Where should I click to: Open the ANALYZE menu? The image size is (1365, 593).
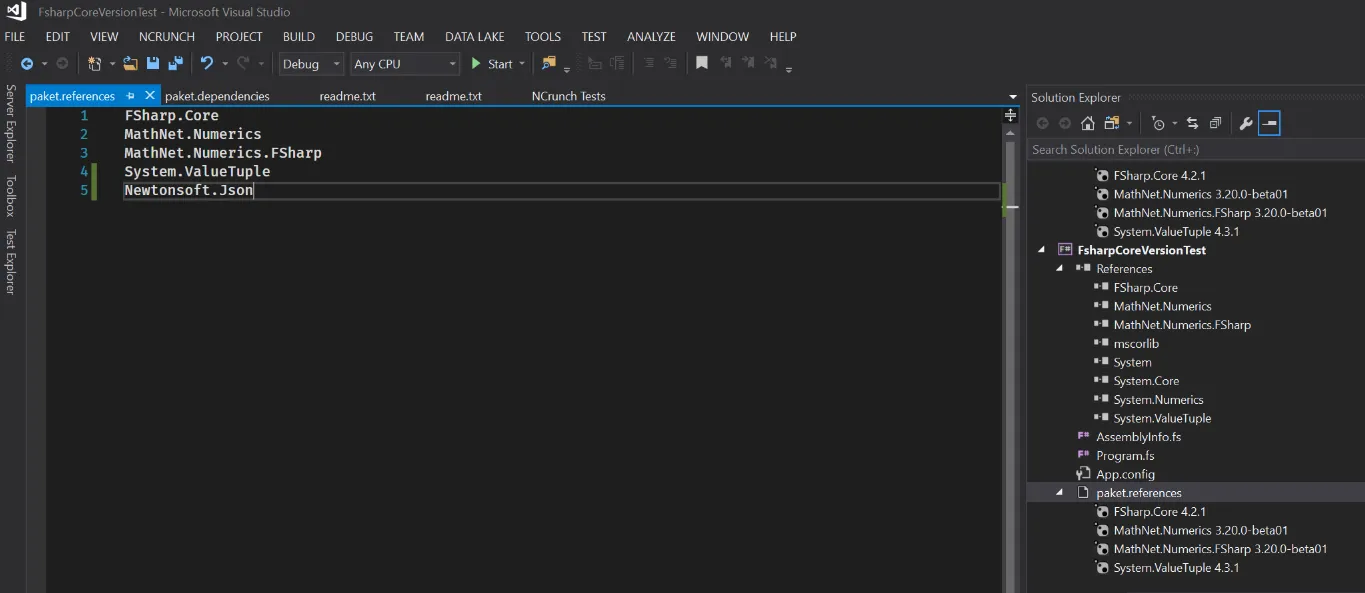[651, 37]
